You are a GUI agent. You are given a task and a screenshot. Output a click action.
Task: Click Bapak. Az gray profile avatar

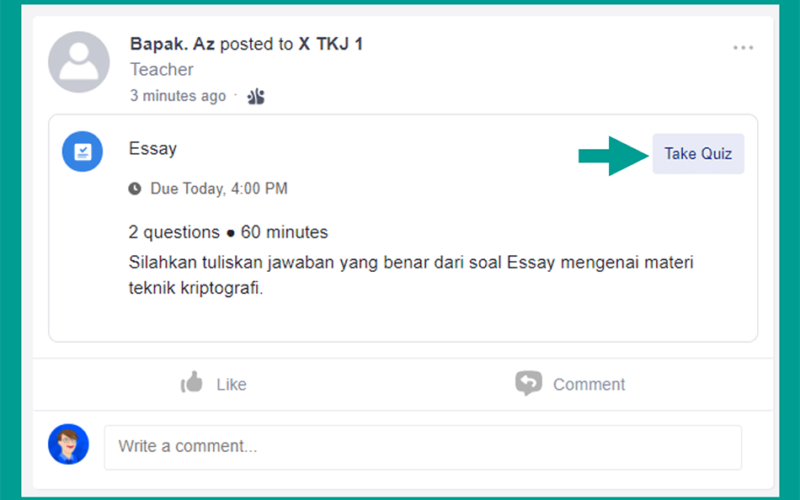(79, 62)
